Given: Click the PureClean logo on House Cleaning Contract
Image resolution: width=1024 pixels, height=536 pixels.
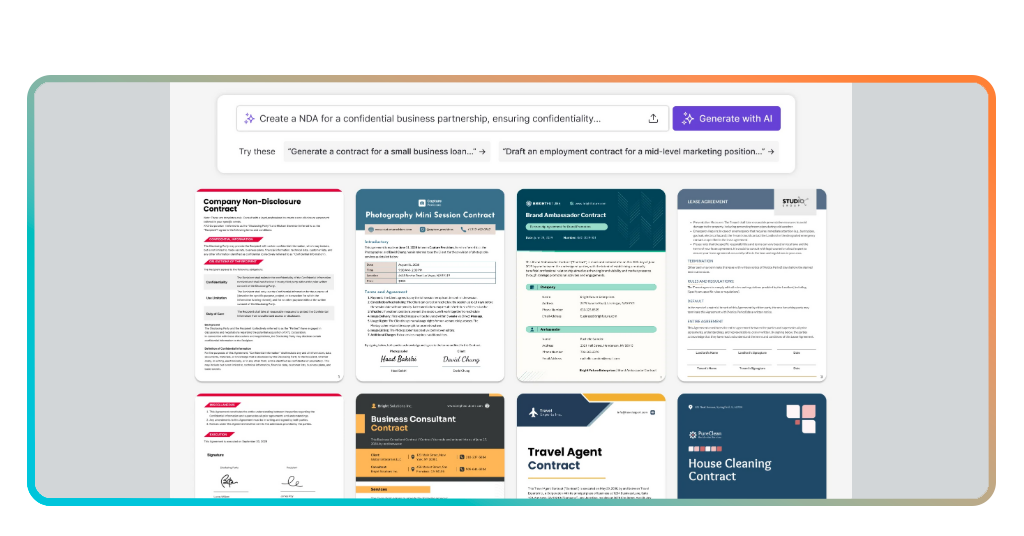Looking at the screenshot, I should point(692,434).
